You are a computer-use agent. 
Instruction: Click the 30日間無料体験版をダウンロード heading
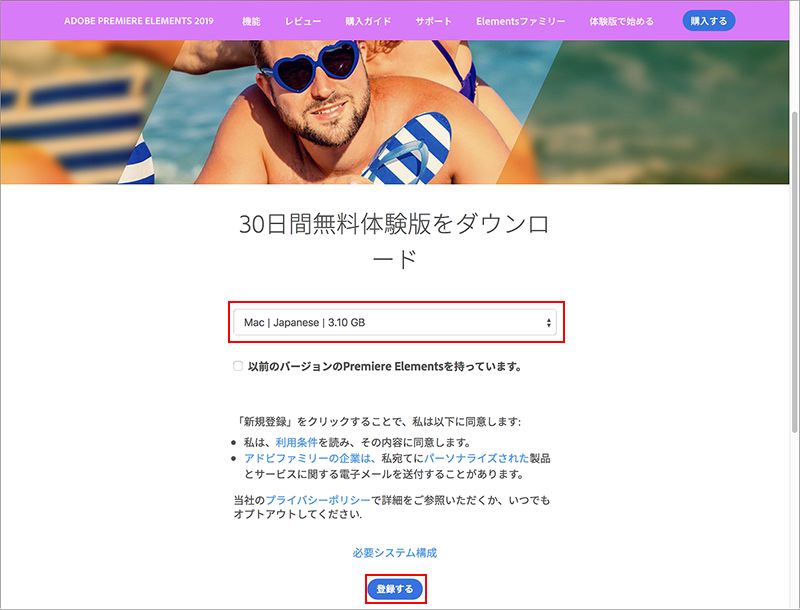pos(395,241)
